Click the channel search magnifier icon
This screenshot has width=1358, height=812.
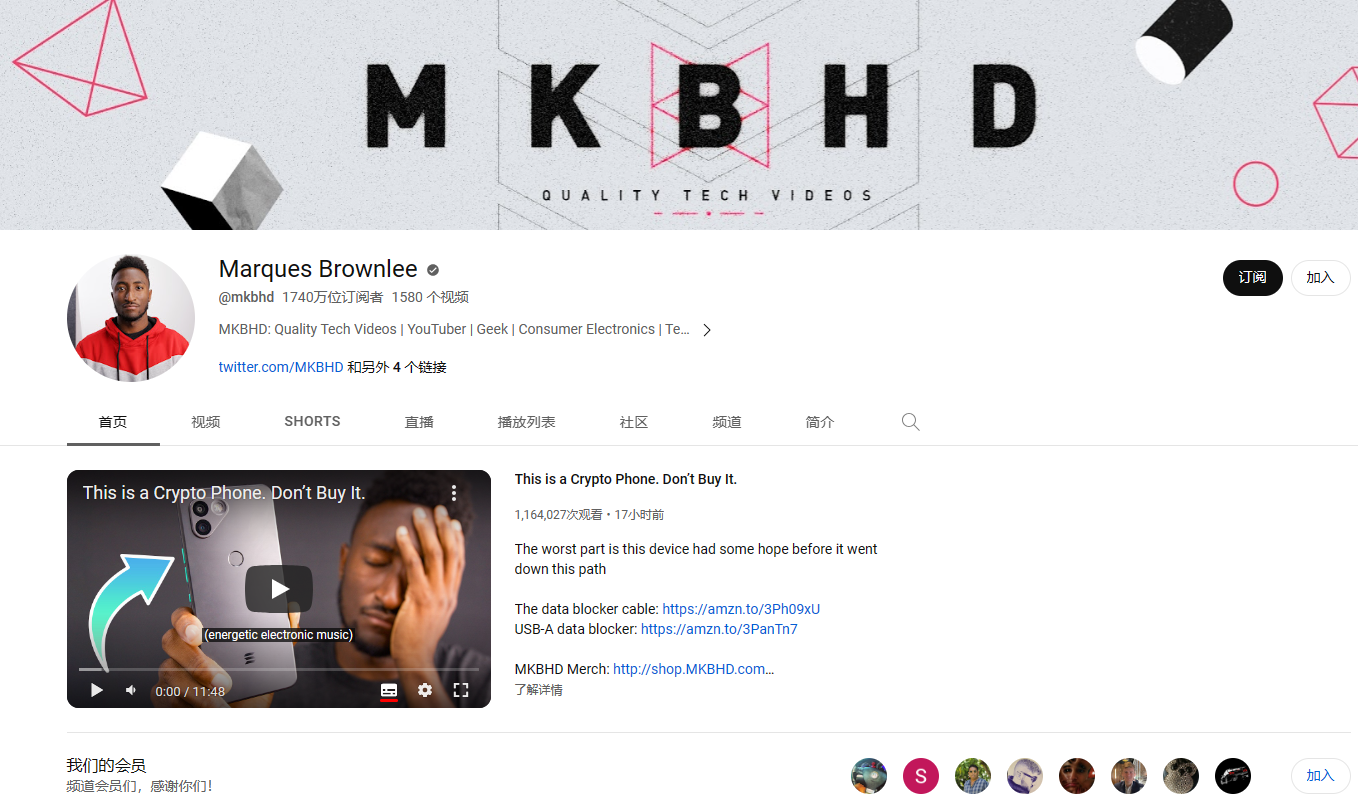click(910, 422)
